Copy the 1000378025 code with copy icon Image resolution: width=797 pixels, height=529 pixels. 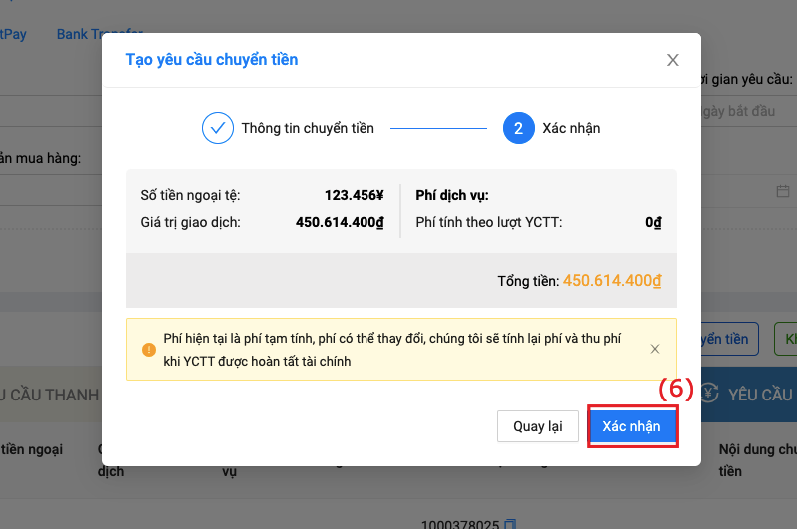(x=510, y=524)
